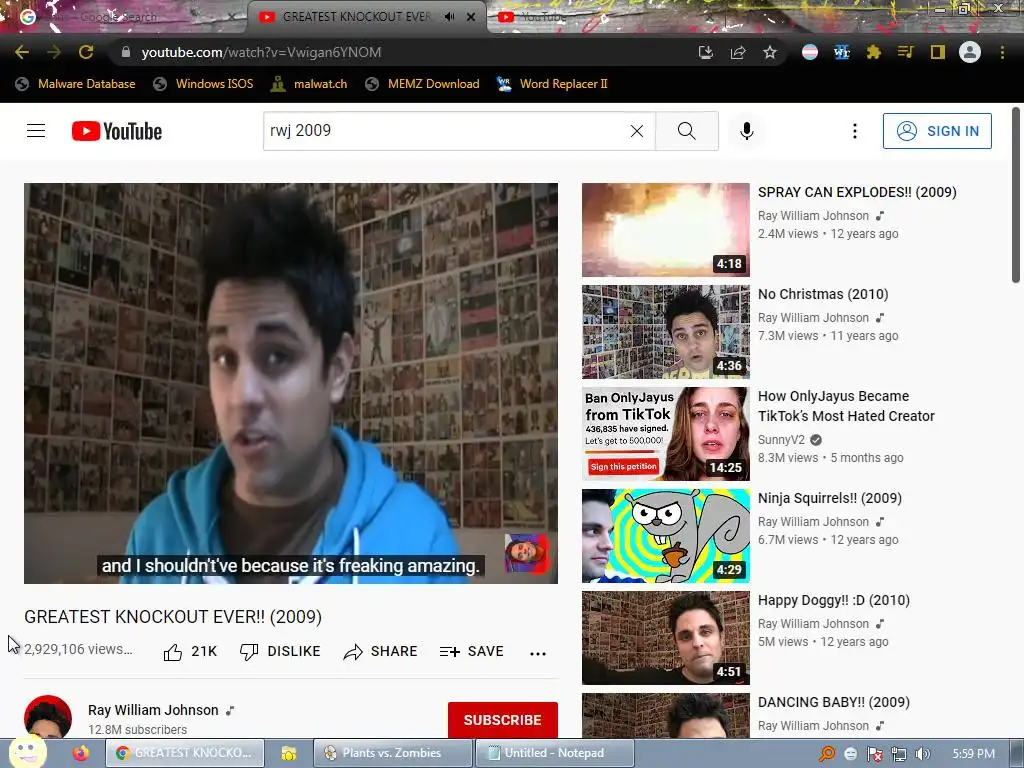Click the volume speaker tray icon

pos(922,754)
